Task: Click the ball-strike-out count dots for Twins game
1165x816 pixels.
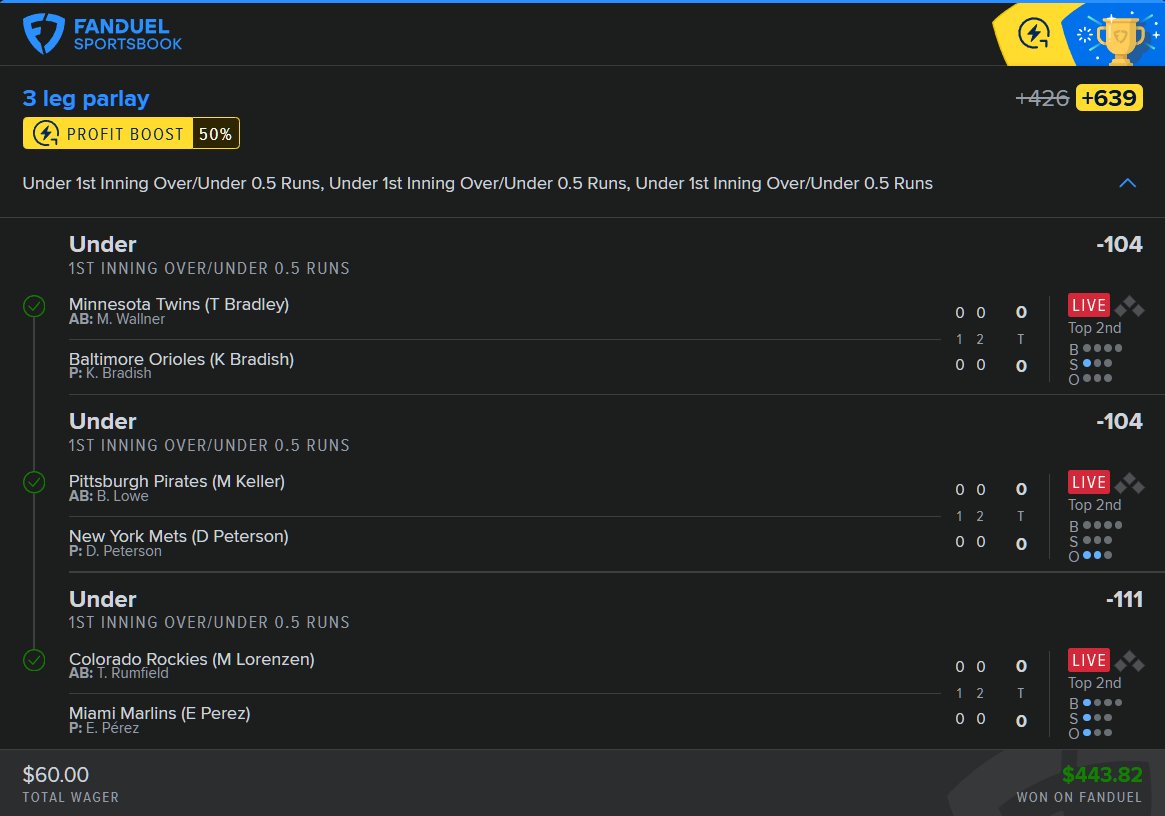Action: tap(1095, 363)
